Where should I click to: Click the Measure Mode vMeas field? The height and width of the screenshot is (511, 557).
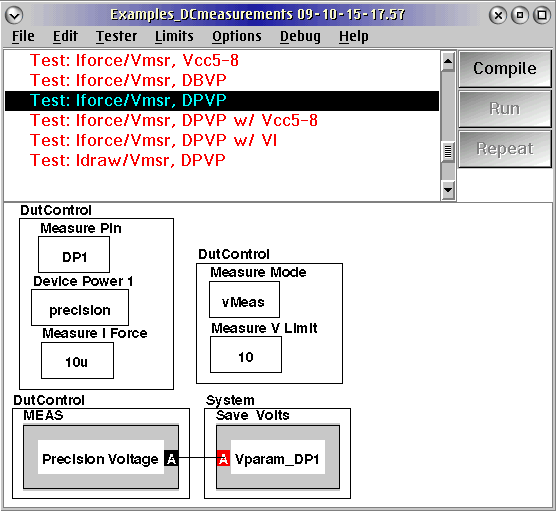pos(244,300)
